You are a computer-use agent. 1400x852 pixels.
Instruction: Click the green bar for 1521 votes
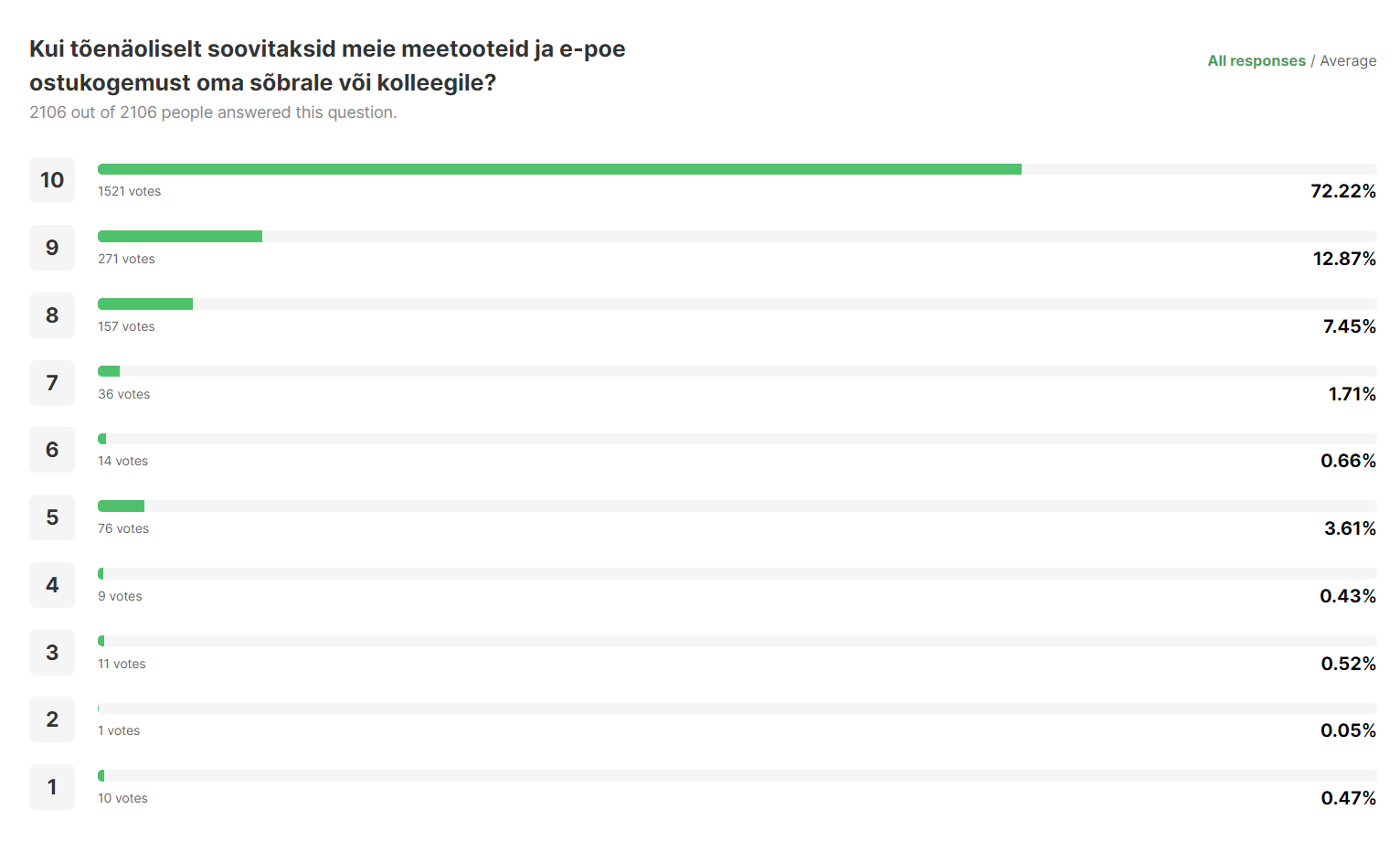pyautogui.click(x=559, y=169)
